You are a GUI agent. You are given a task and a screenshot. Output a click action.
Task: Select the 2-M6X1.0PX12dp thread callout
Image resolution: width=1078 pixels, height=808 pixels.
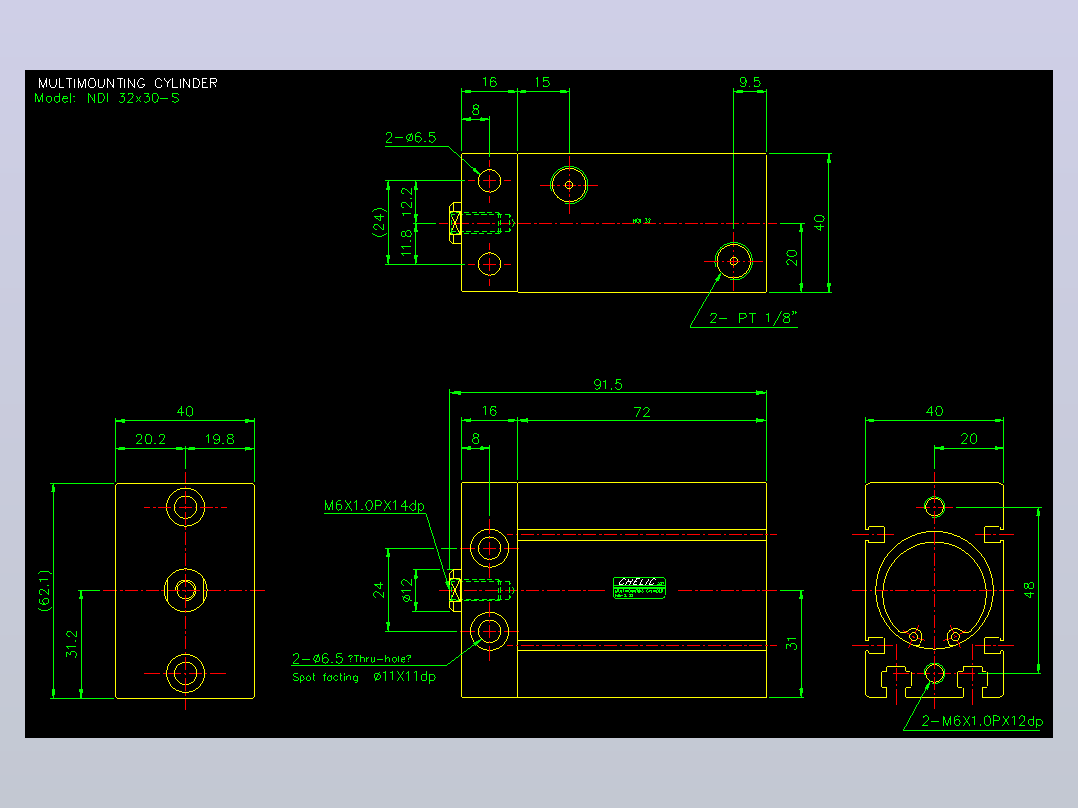point(982,721)
